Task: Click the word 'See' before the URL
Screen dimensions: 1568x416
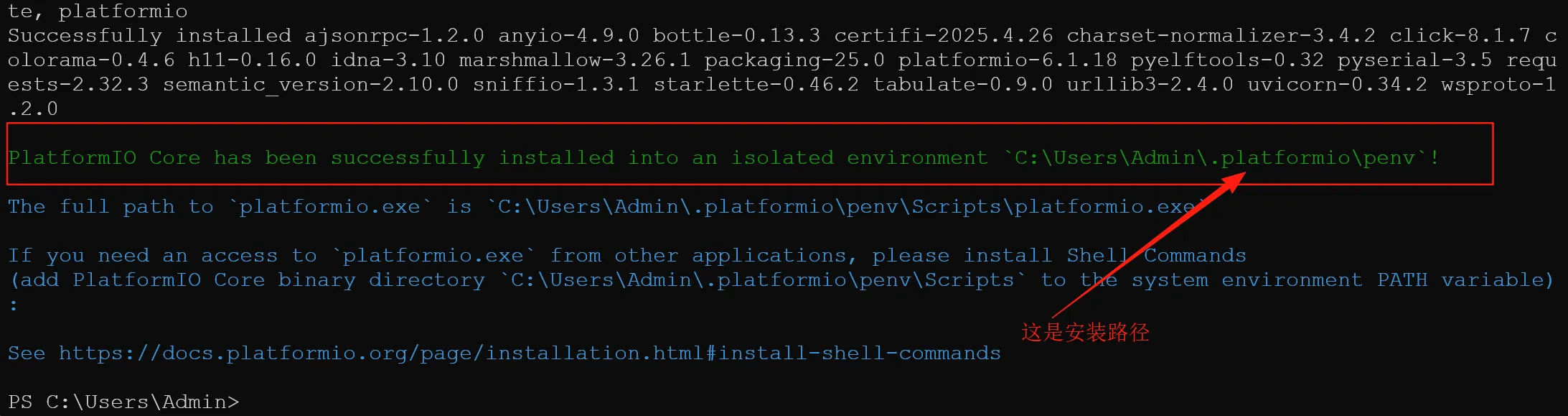Action: 27,353
